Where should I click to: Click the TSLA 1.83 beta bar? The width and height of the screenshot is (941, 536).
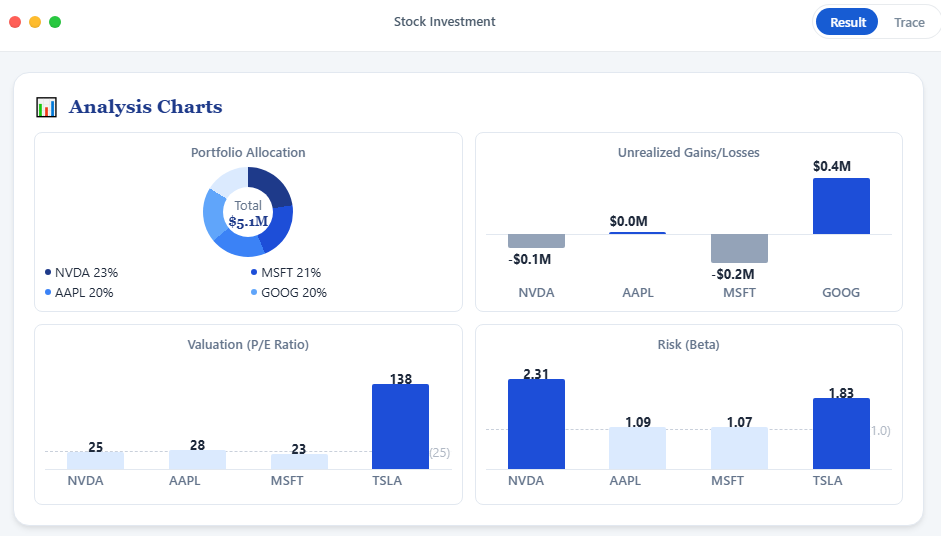pos(841,434)
